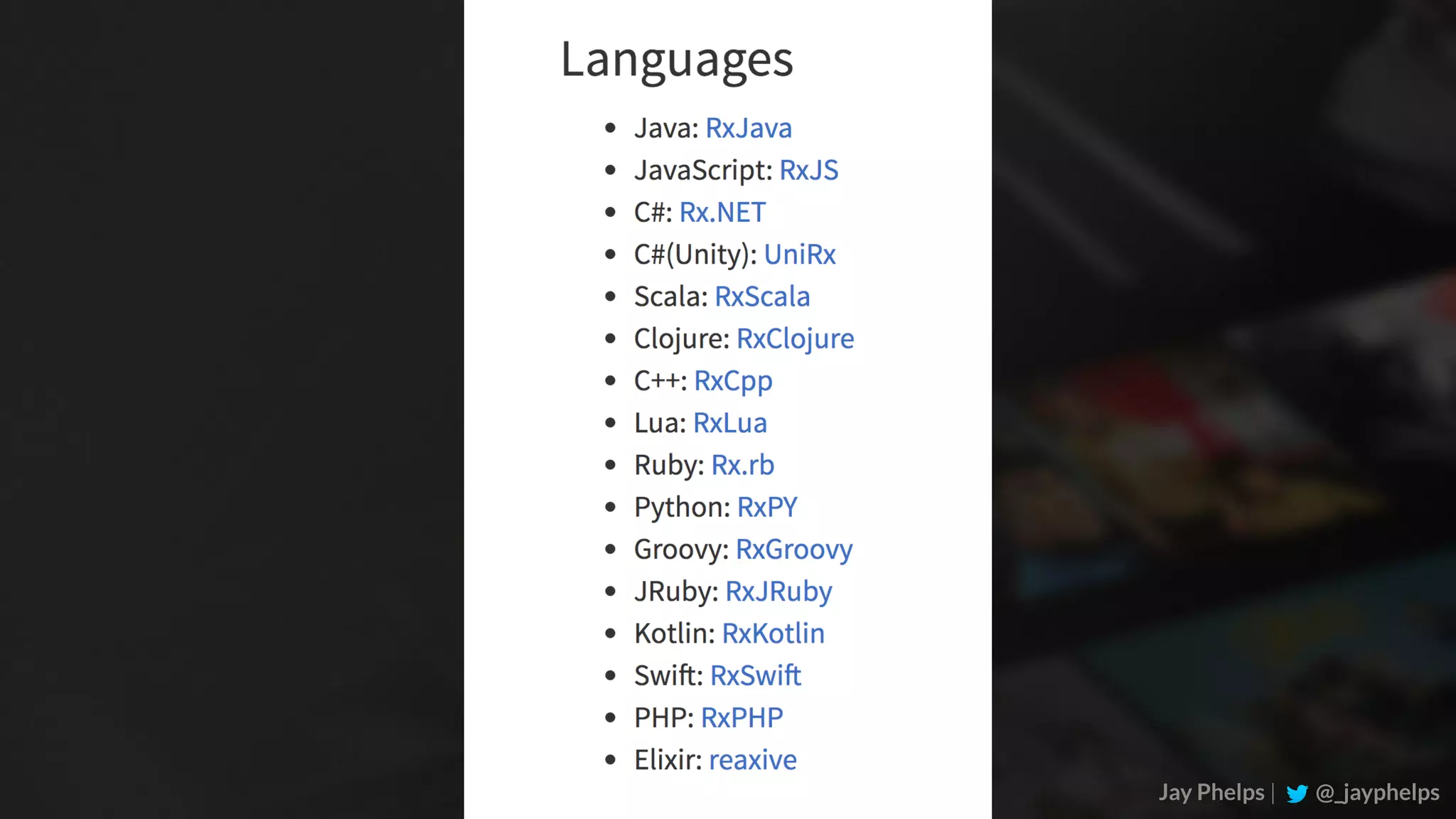Click the @_jayphelps Twitter handle
Image resolution: width=1456 pixels, height=819 pixels.
coord(1377,792)
